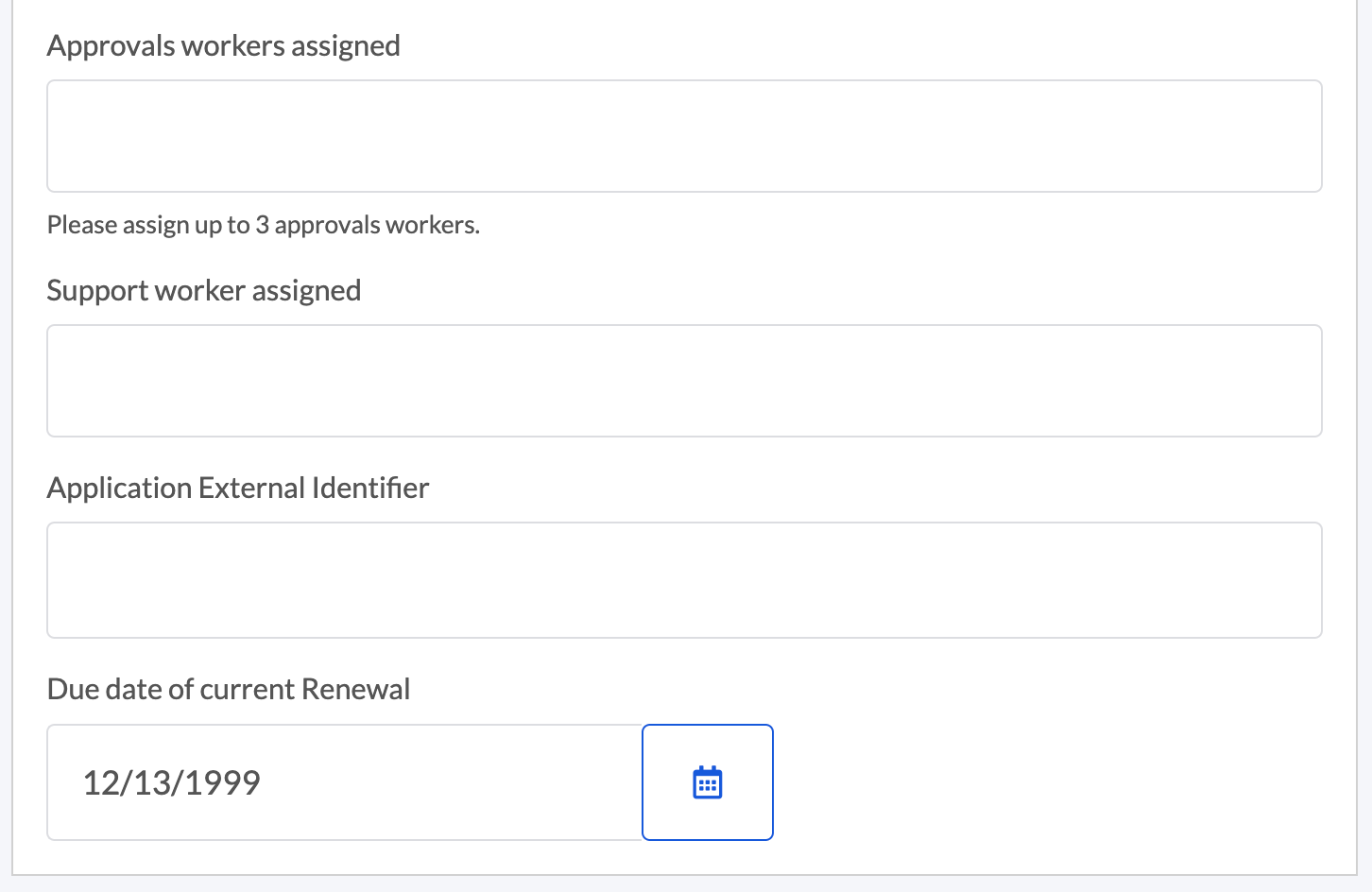The height and width of the screenshot is (892, 1372).
Task: Show the date picker for Renewal due date
Action: [707, 782]
